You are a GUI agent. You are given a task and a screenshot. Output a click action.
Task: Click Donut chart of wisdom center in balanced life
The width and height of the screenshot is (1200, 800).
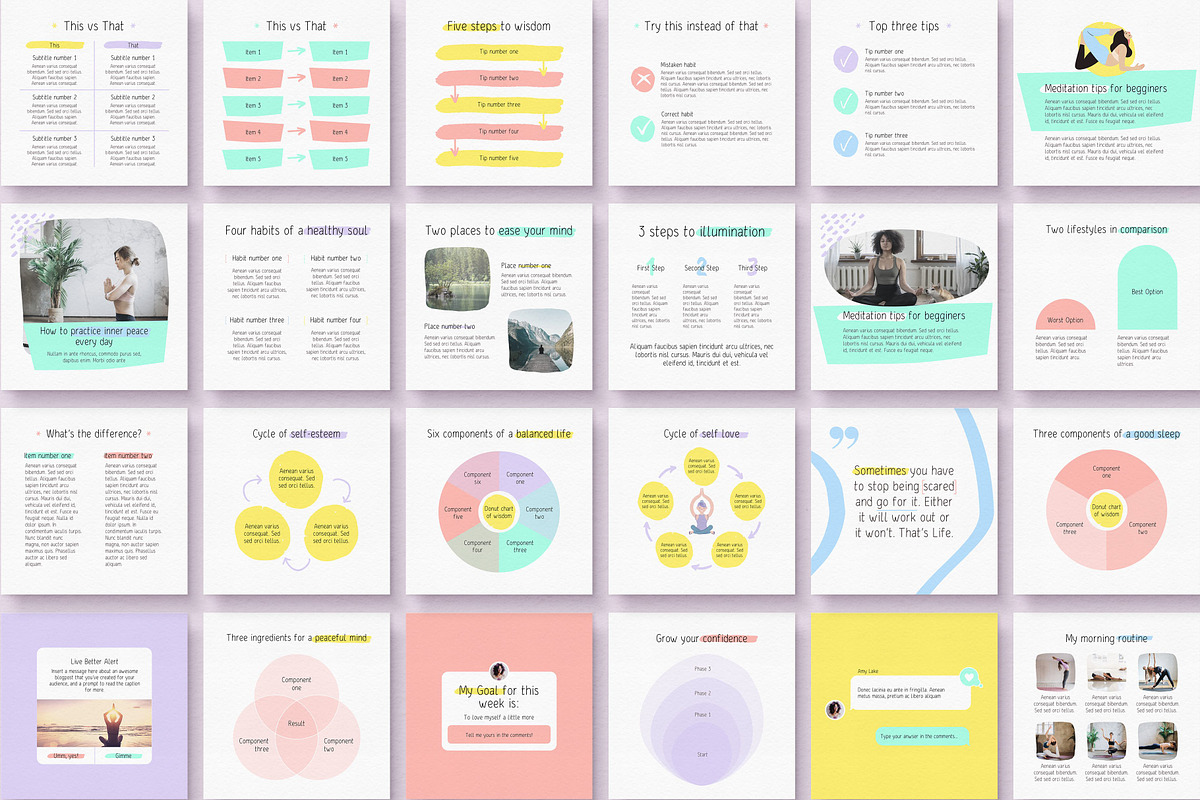point(499,512)
